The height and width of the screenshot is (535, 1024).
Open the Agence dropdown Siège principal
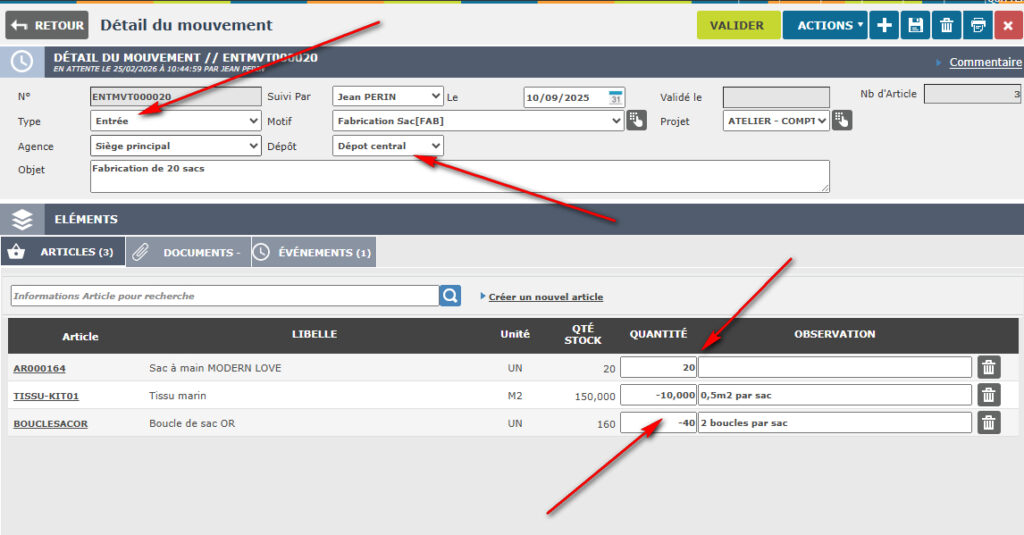tap(175, 146)
